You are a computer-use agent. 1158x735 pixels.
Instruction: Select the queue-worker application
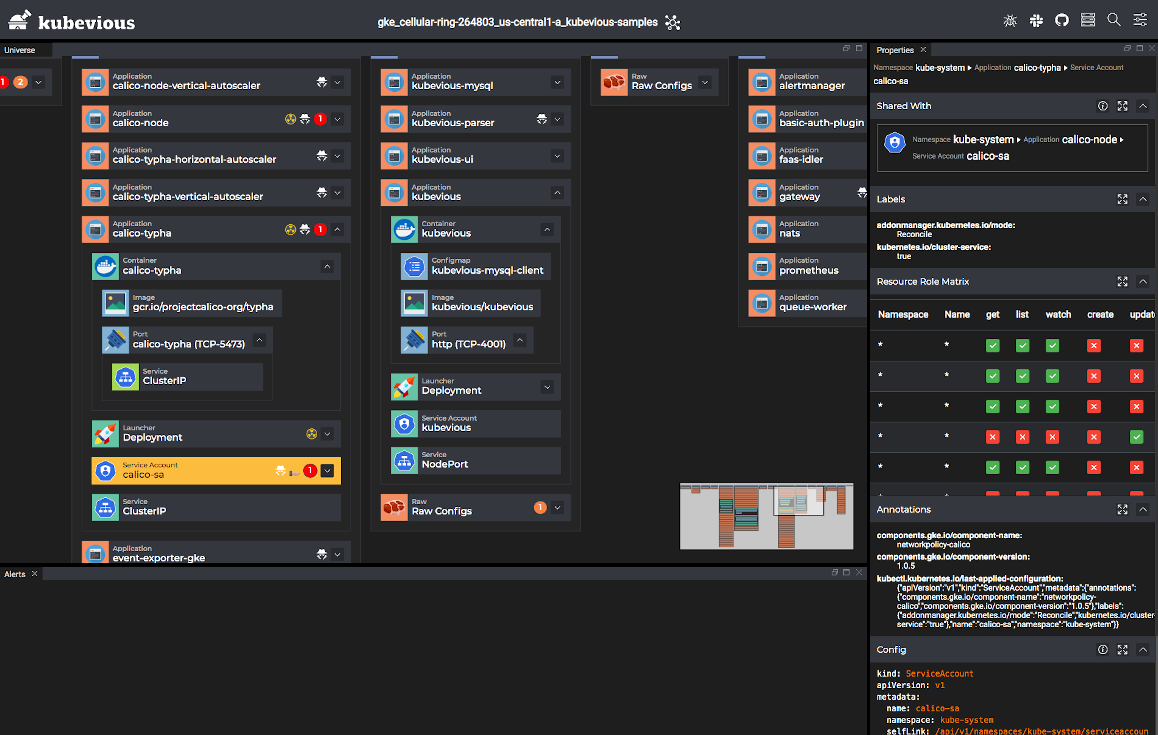(808, 303)
